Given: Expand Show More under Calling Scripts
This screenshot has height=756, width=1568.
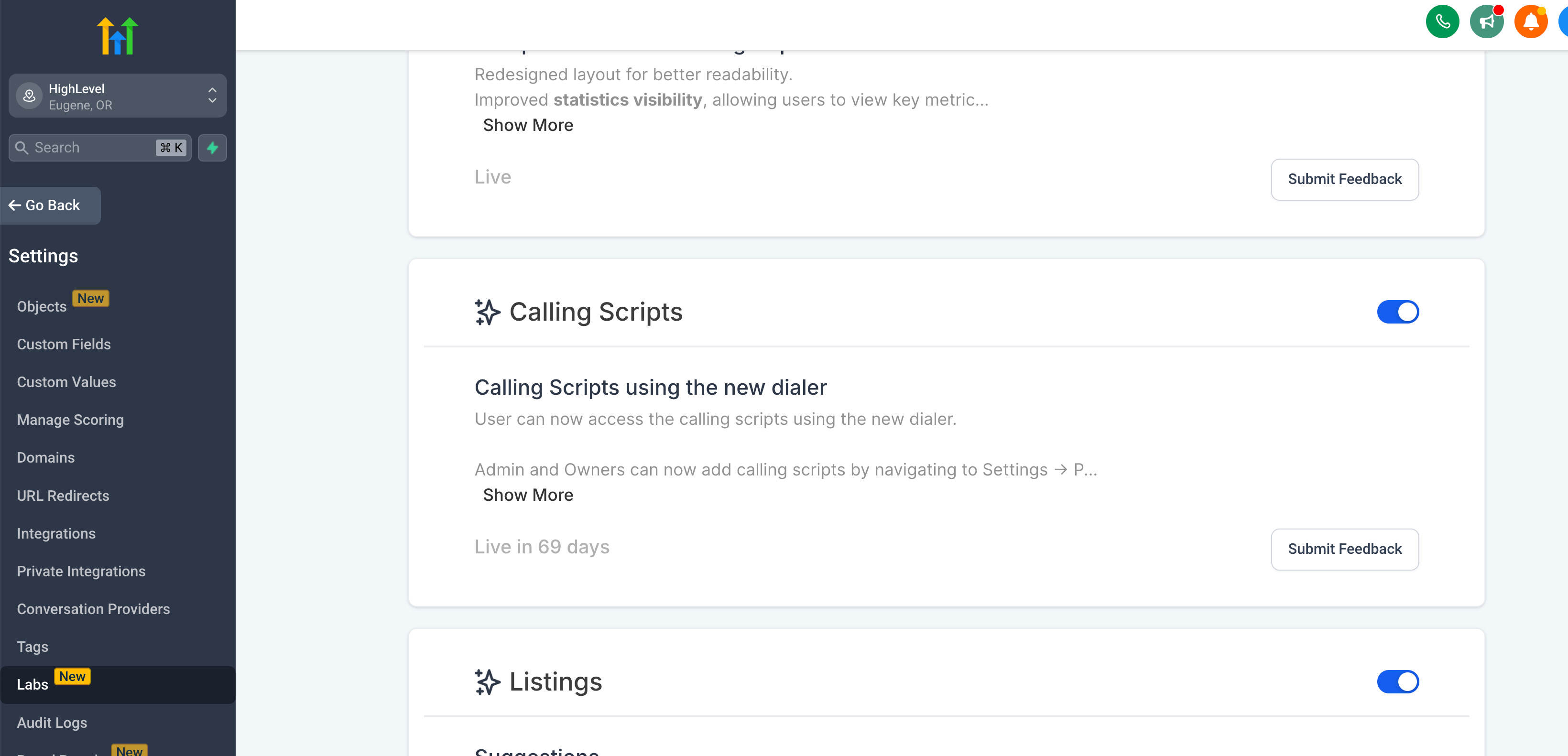Looking at the screenshot, I should pyautogui.click(x=528, y=495).
